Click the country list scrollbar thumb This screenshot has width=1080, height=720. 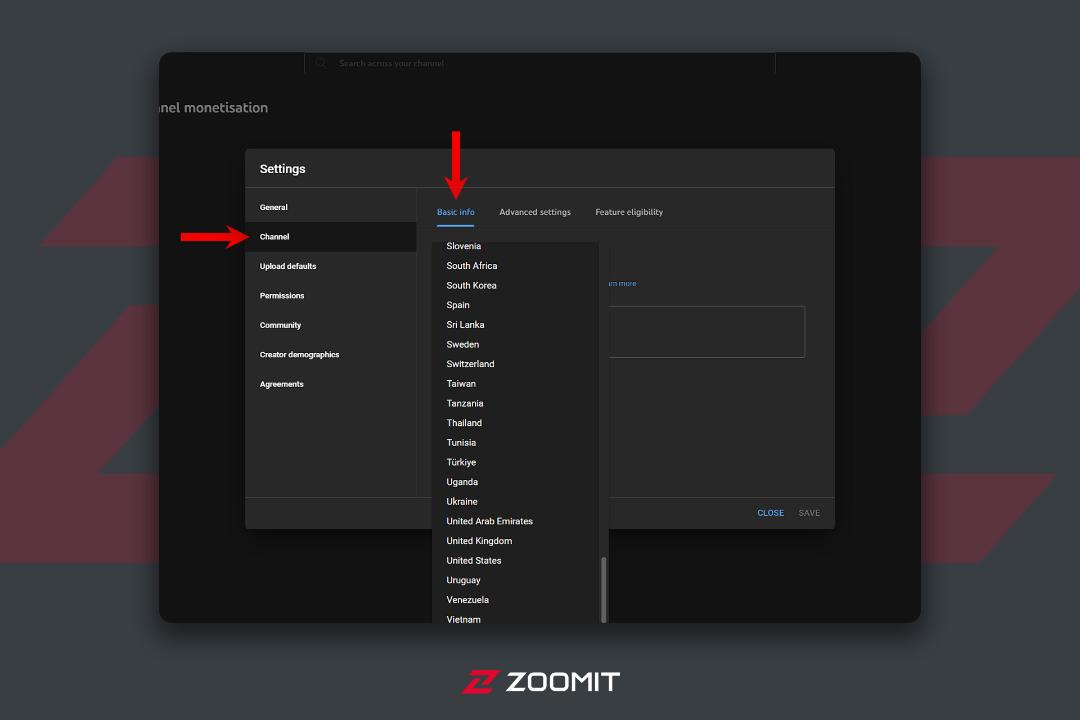[x=603, y=590]
